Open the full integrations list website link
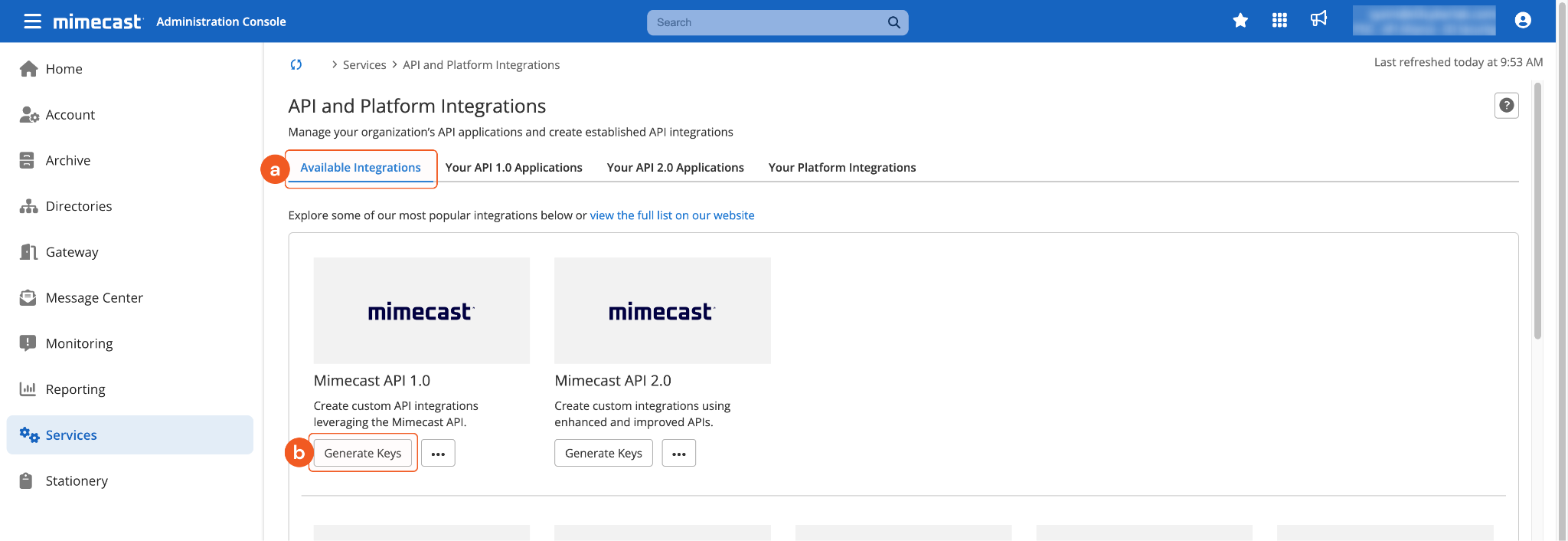Image resolution: width=1568 pixels, height=541 pixels. click(x=671, y=215)
